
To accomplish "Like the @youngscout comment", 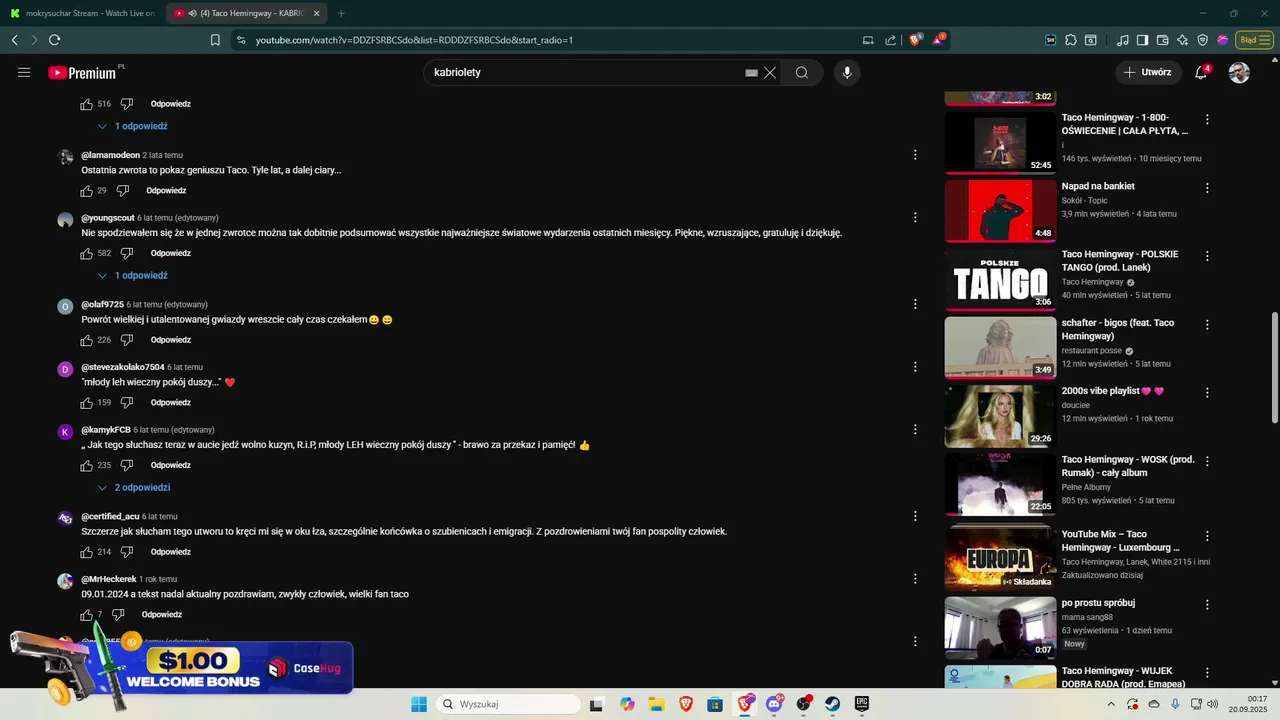I will 86,254.
